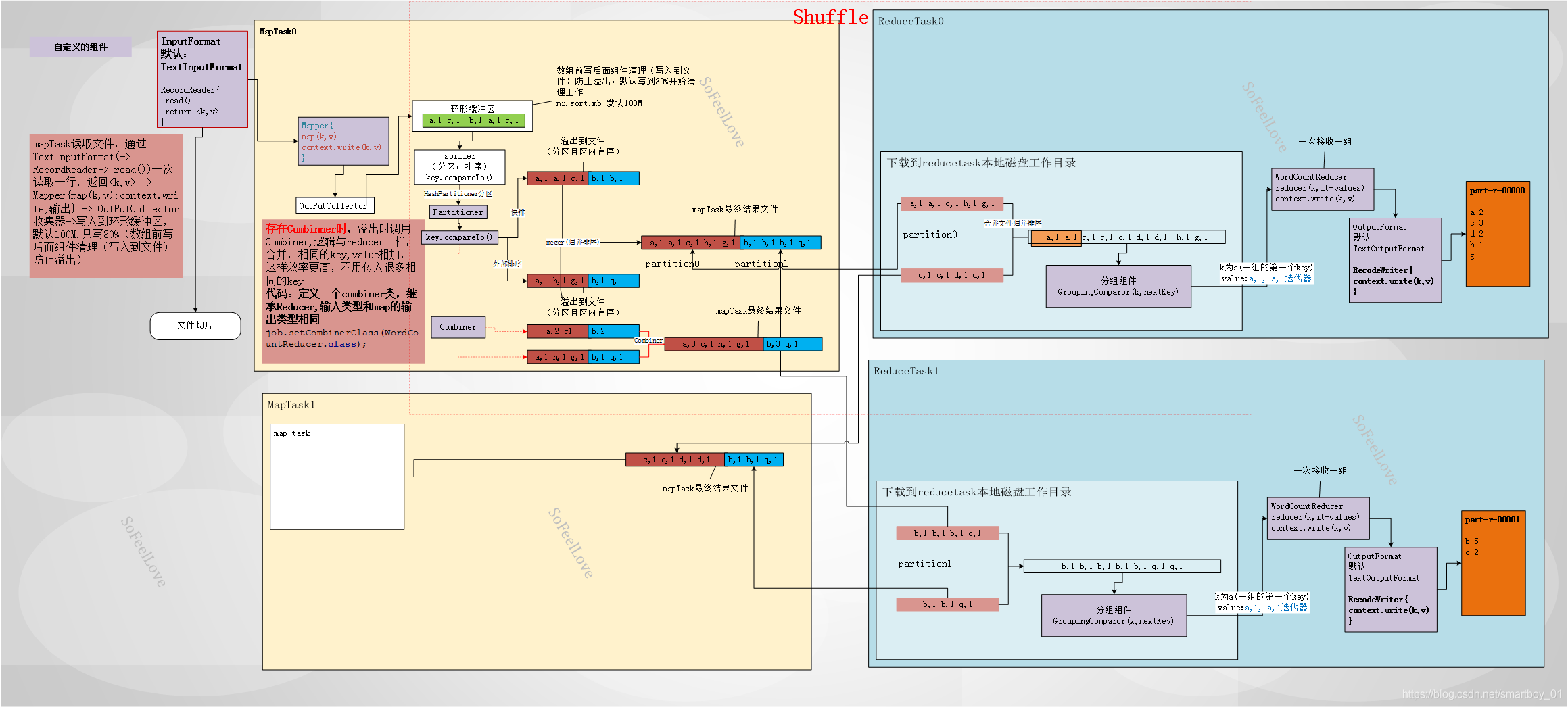Image resolution: width=1568 pixels, height=707 pixels.
Task: Click the purple '自定义的组件' legend label
Action: pos(80,47)
